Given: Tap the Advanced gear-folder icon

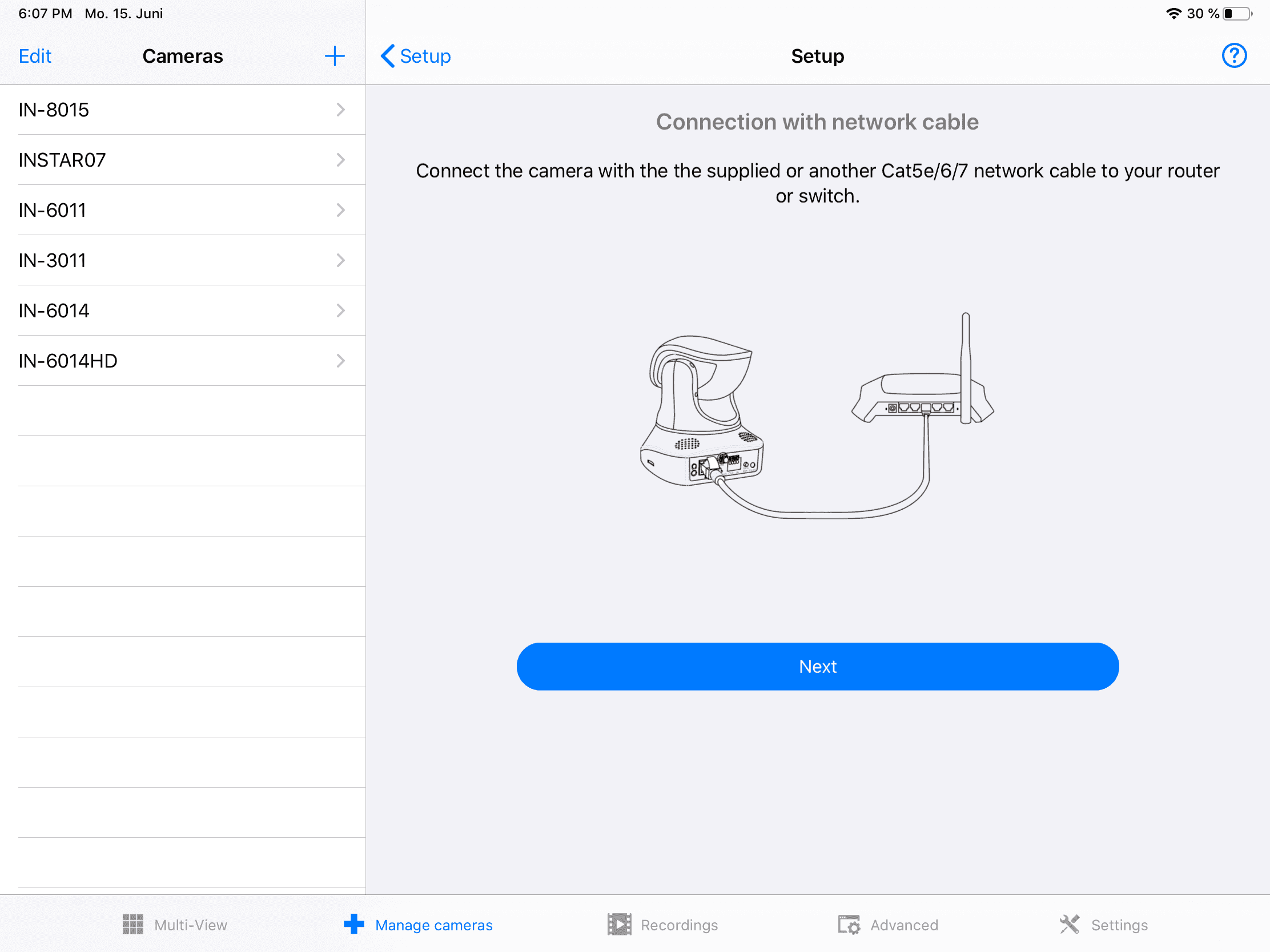Looking at the screenshot, I should pos(849,925).
